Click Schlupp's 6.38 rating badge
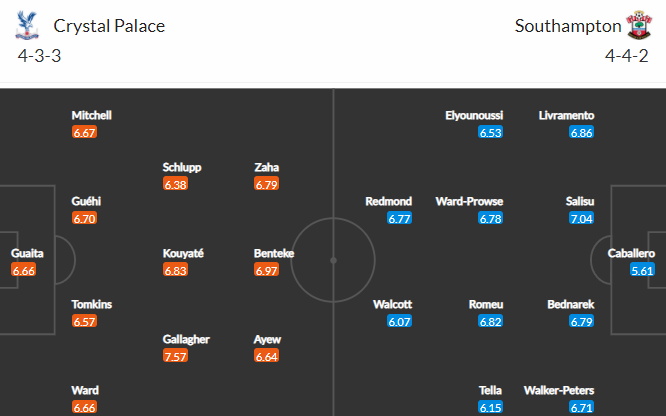 (175, 184)
